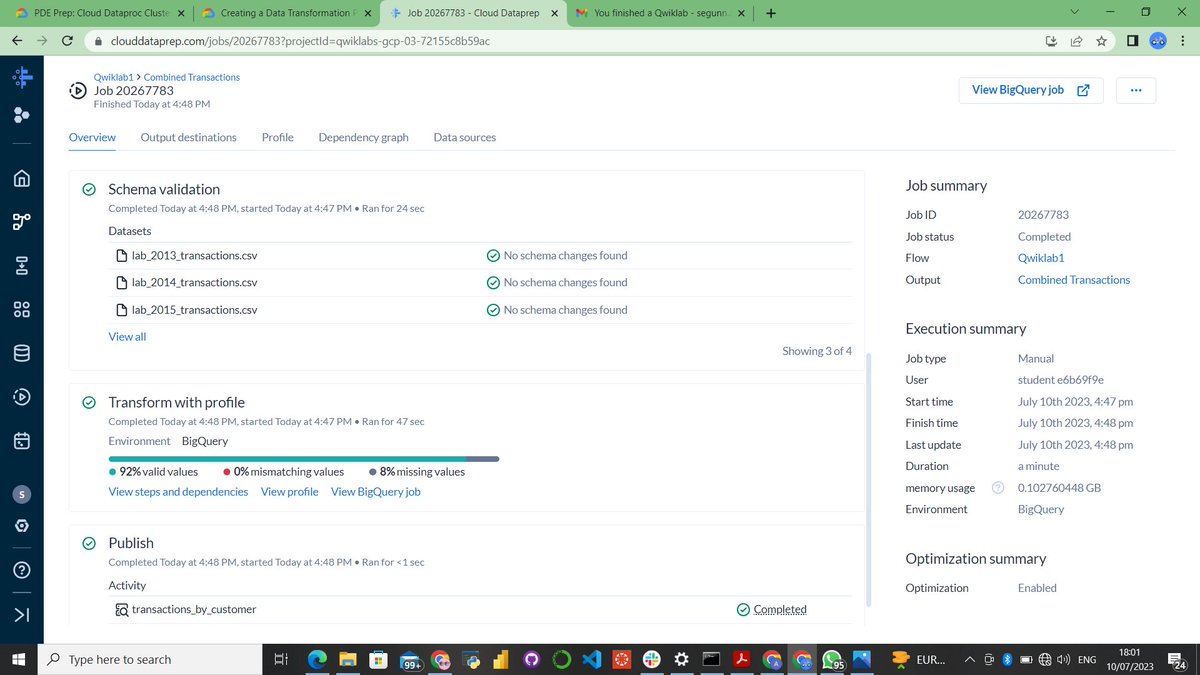Open the Qwiklab1 Flow link in Job summary
Image resolution: width=1200 pixels, height=675 pixels.
[x=1041, y=258]
